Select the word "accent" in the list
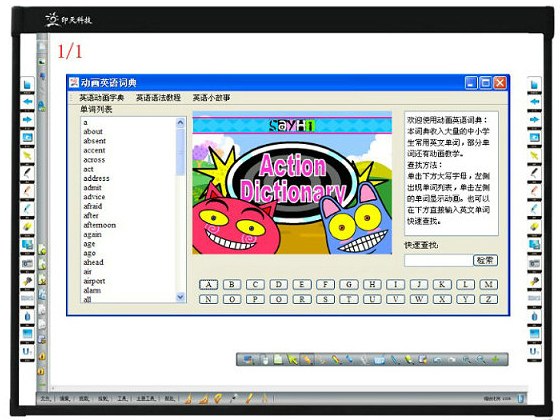The width and height of the screenshot is (560, 420). (94, 150)
